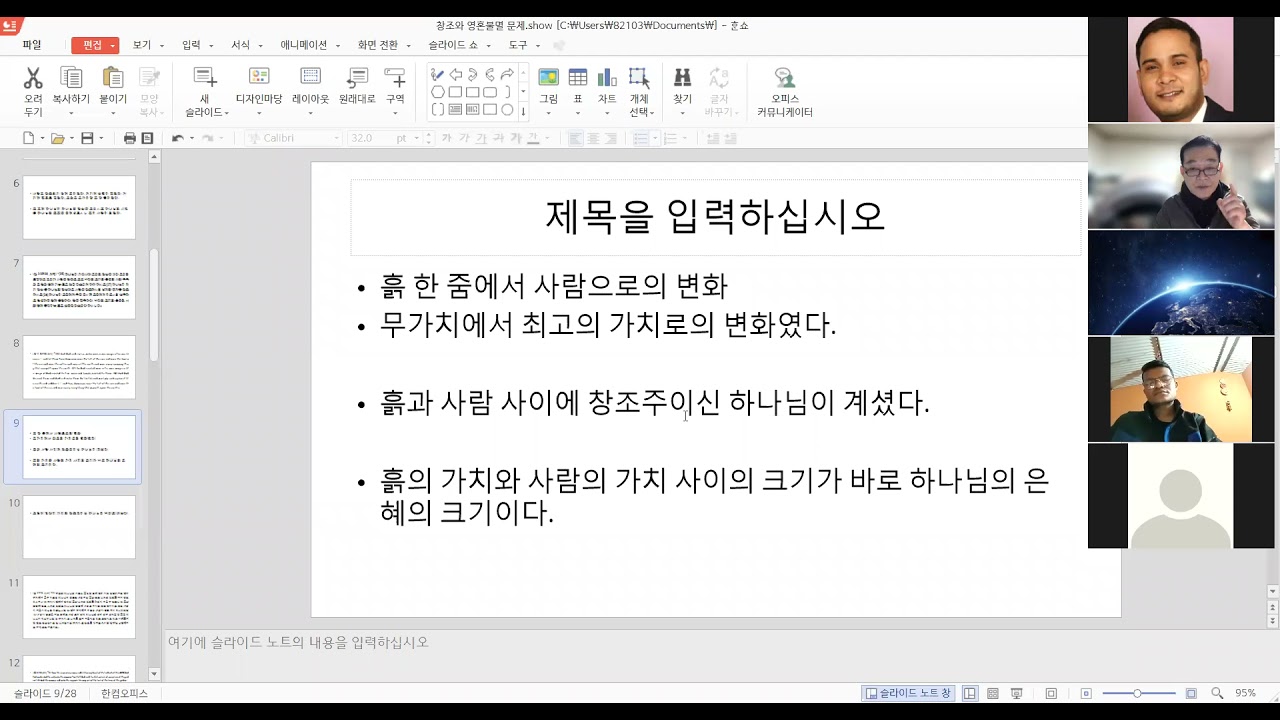This screenshot has height=720, width=1280.
Task: Click the slide notes input area
Action: pos(625,654)
